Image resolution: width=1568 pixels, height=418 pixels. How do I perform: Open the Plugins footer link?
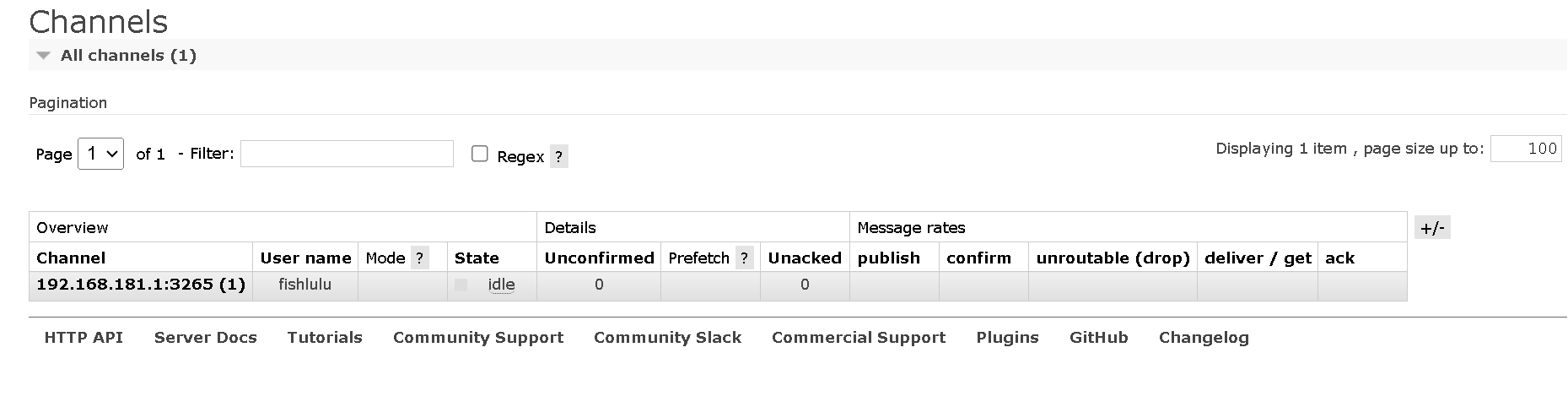1007,338
